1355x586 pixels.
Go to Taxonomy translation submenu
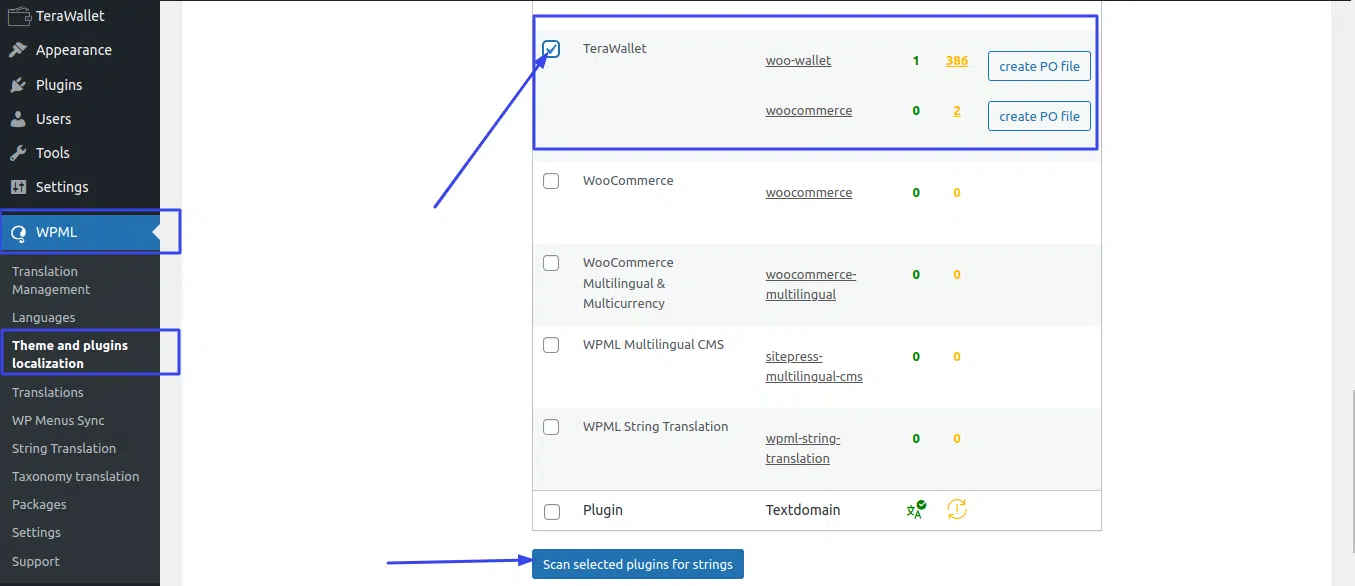pos(76,476)
